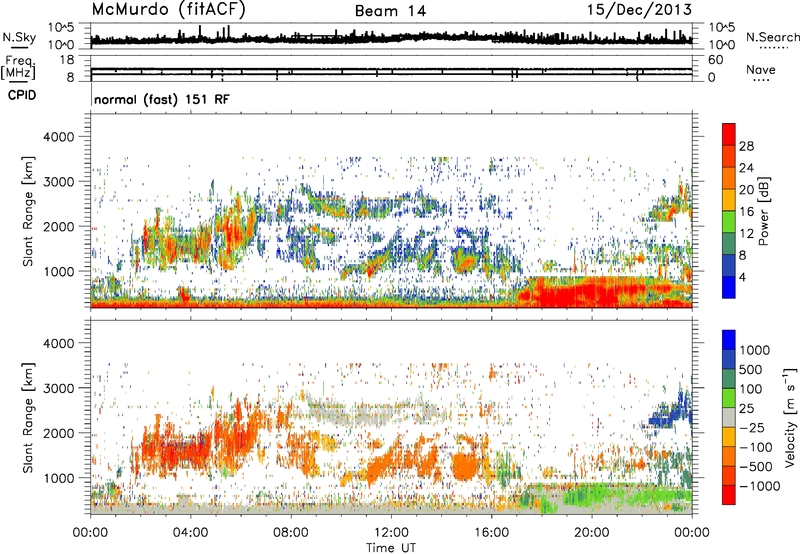This screenshot has width=800, height=554.
Task: Click the power colorbar tick value 4
Action: [x=743, y=278]
